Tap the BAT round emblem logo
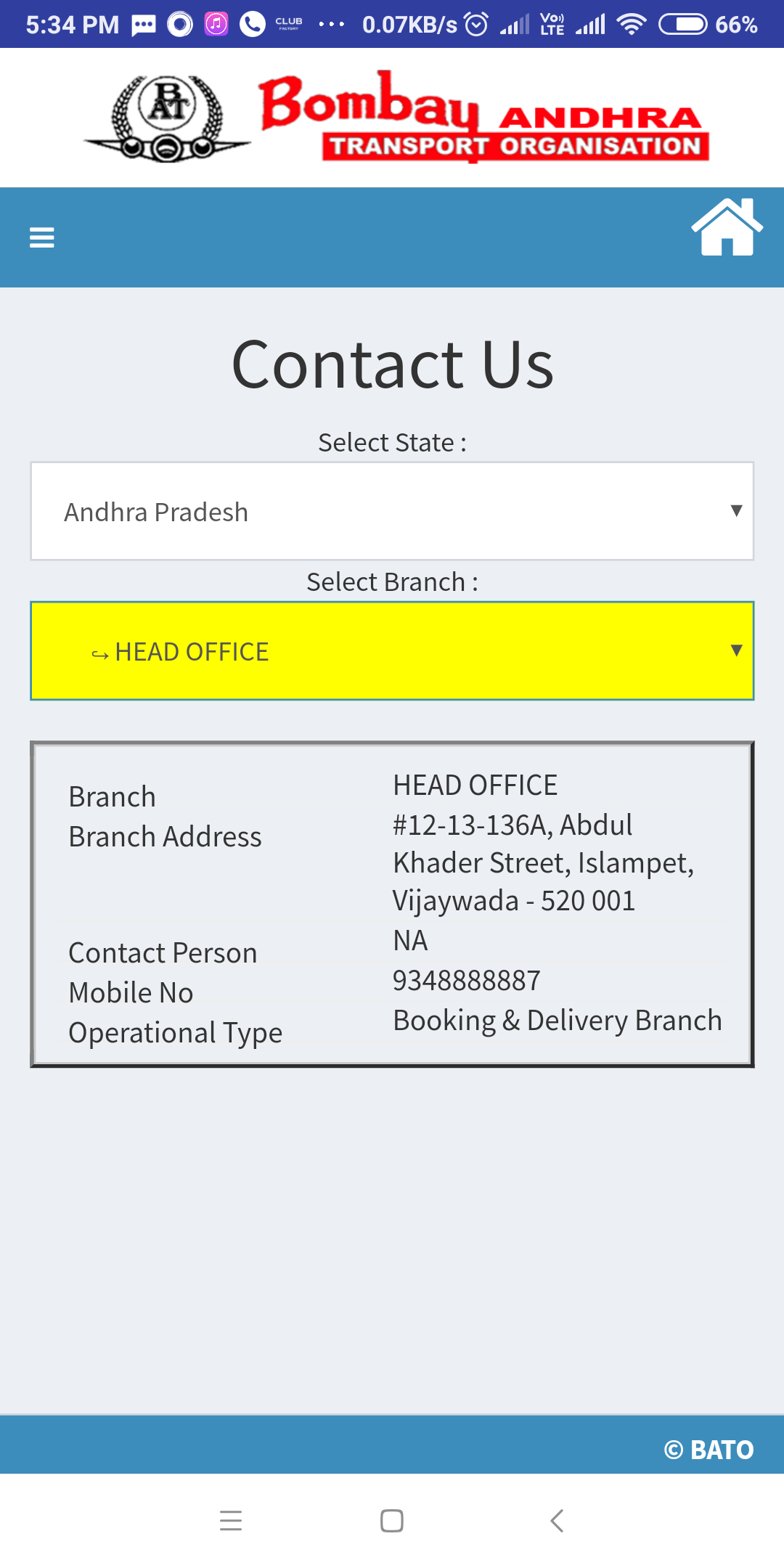This screenshot has width=784, height=1568. pyautogui.click(x=168, y=118)
